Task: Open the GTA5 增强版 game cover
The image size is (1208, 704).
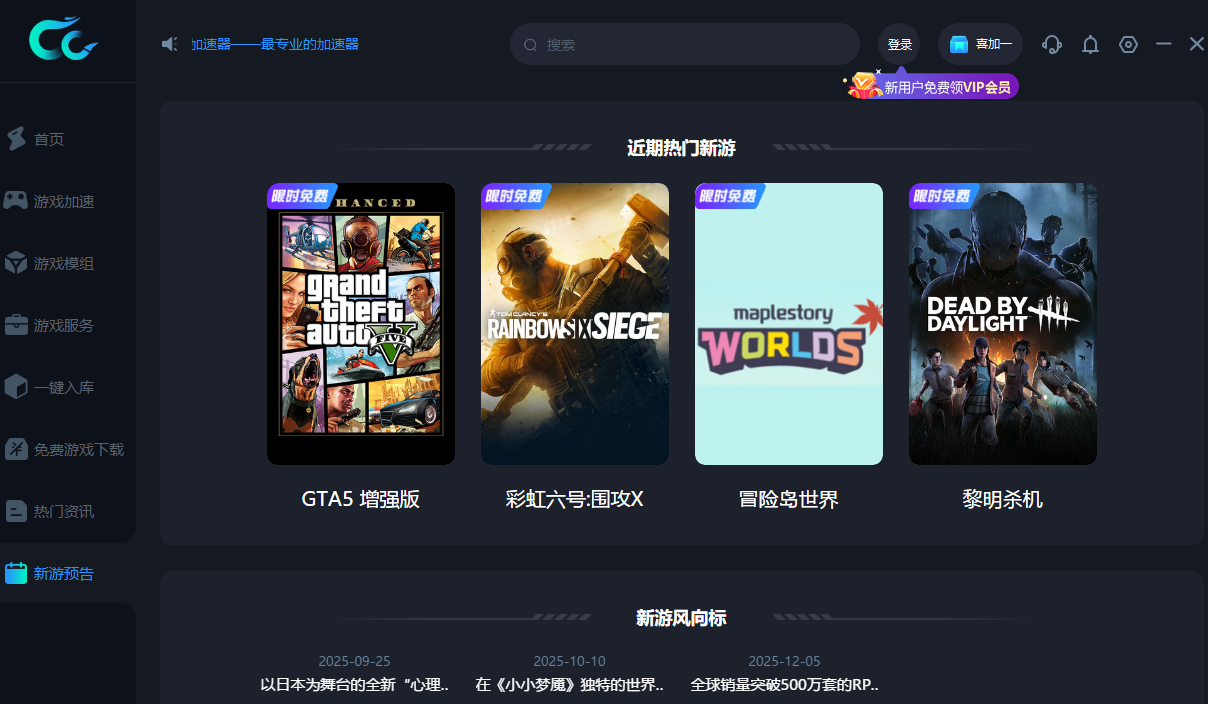Action: (361, 324)
